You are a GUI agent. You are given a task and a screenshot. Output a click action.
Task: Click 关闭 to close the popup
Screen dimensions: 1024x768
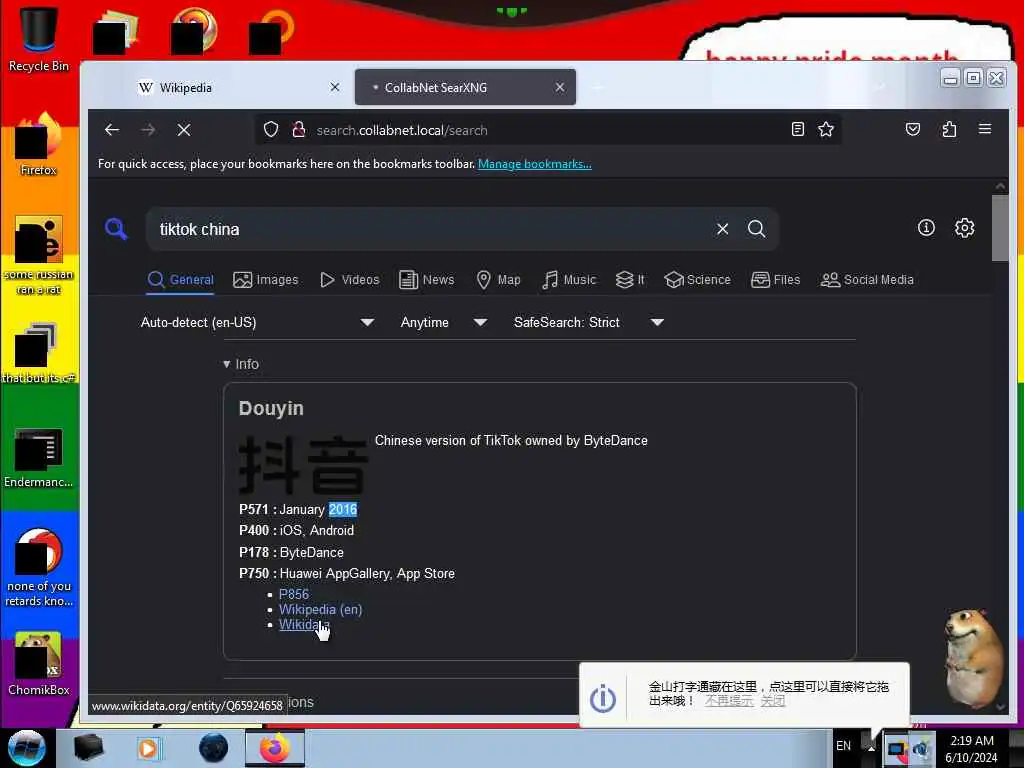(773, 701)
